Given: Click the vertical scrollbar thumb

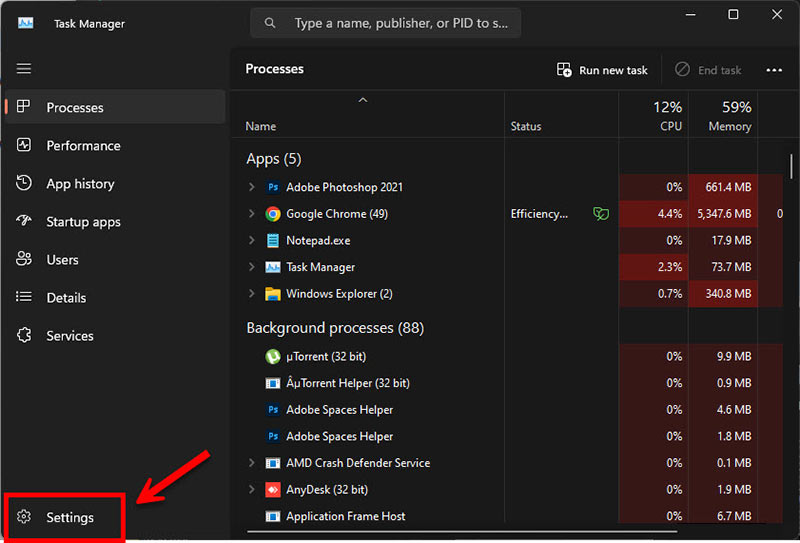Looking at the screenshot, I should click(x=791, y=167).
